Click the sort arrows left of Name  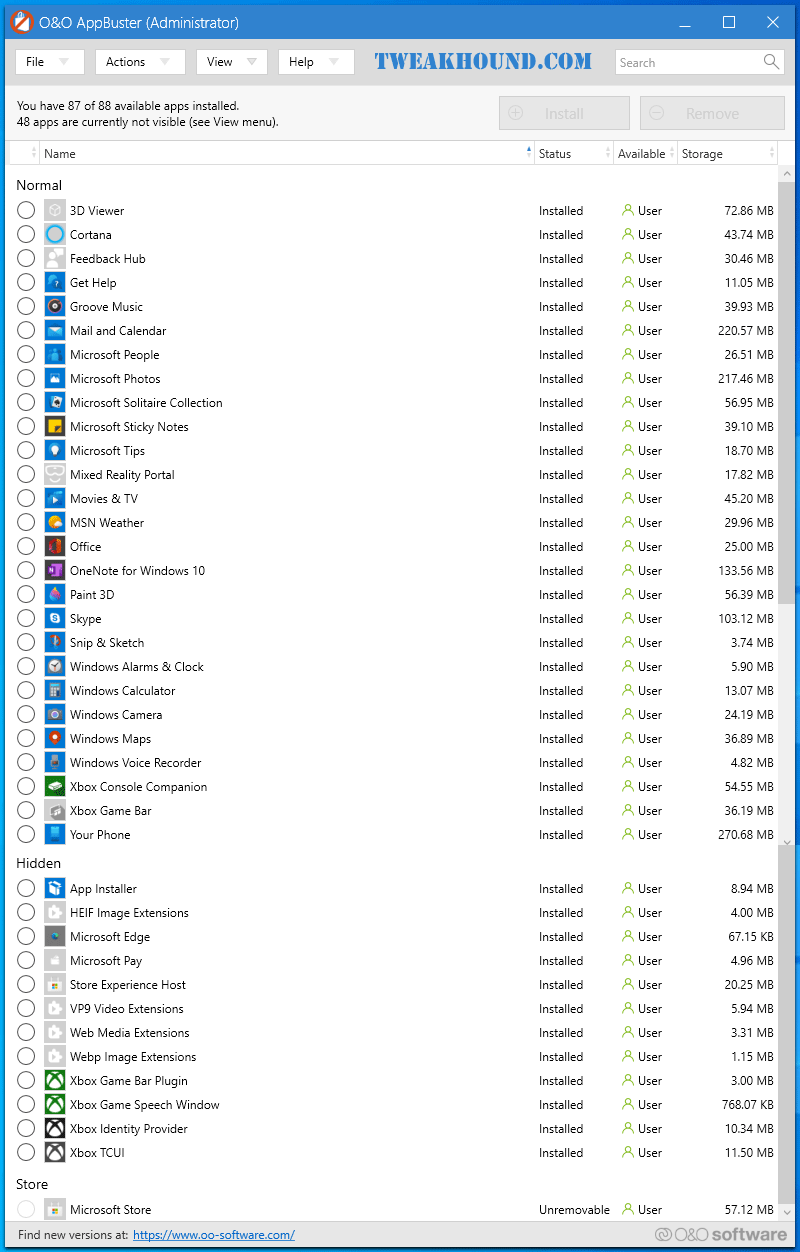pos(34,153)
